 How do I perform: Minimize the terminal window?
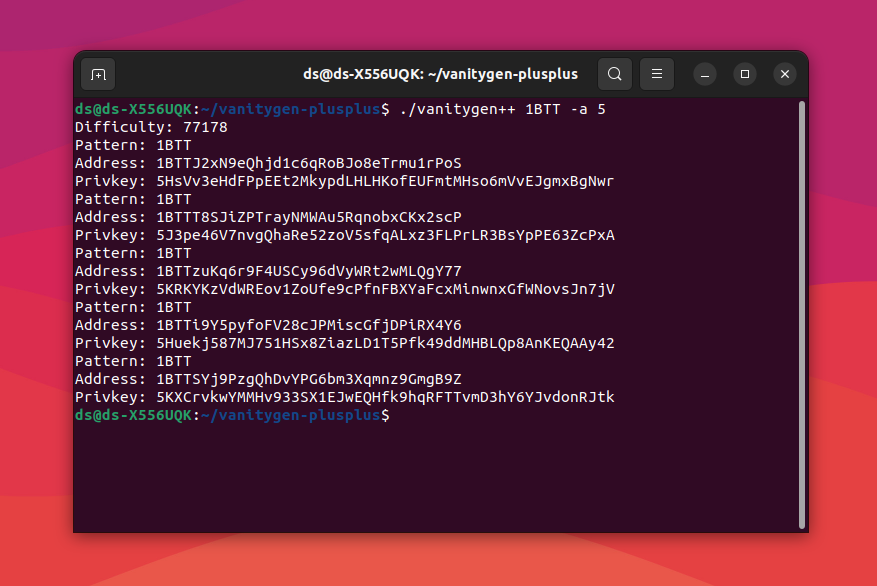[x=705, y=74]
